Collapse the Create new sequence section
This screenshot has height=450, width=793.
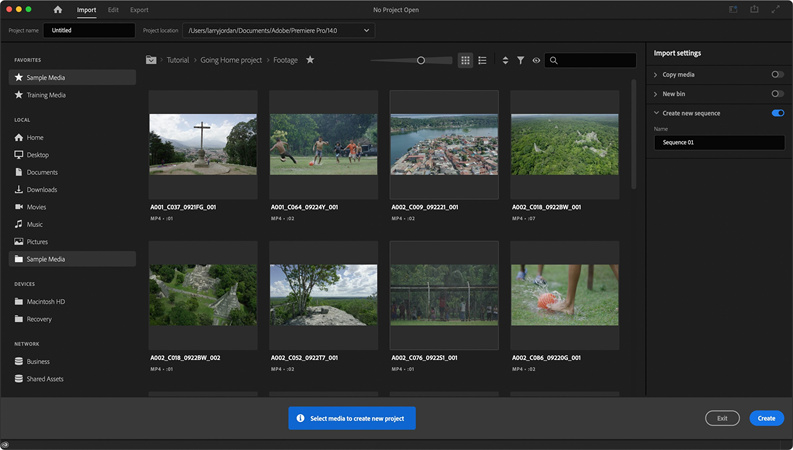pyautogui.click(x=656, y=113)
